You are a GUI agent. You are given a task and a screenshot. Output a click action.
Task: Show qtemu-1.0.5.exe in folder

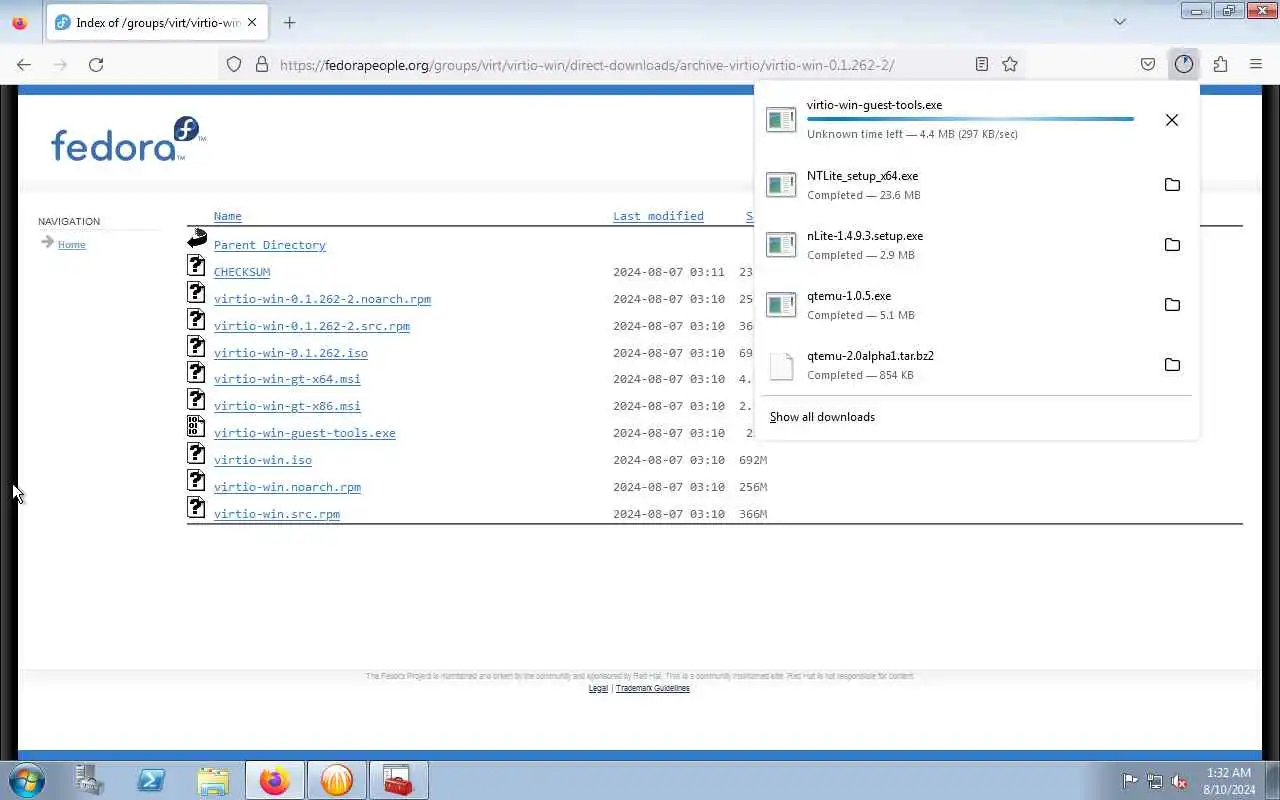point(1172,305)
